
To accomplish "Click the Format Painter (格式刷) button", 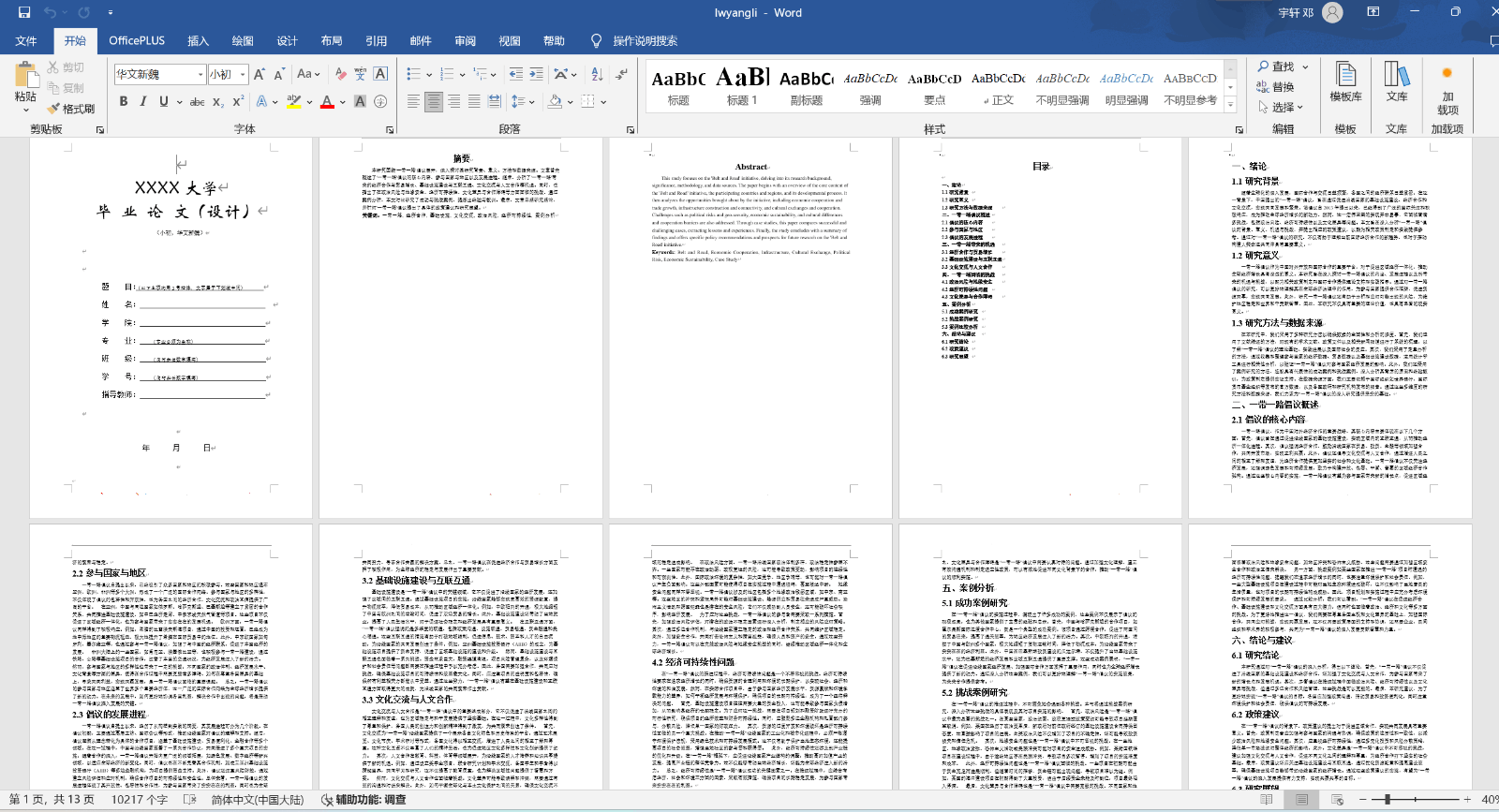I will [x=71, y=109].
